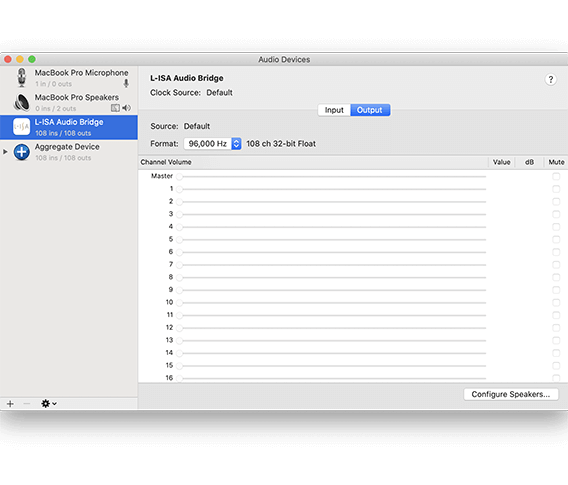Open the 96,000 Hz format dropdown
The image size is (568, 485).
pyautogui.click(x=212, y=144)
